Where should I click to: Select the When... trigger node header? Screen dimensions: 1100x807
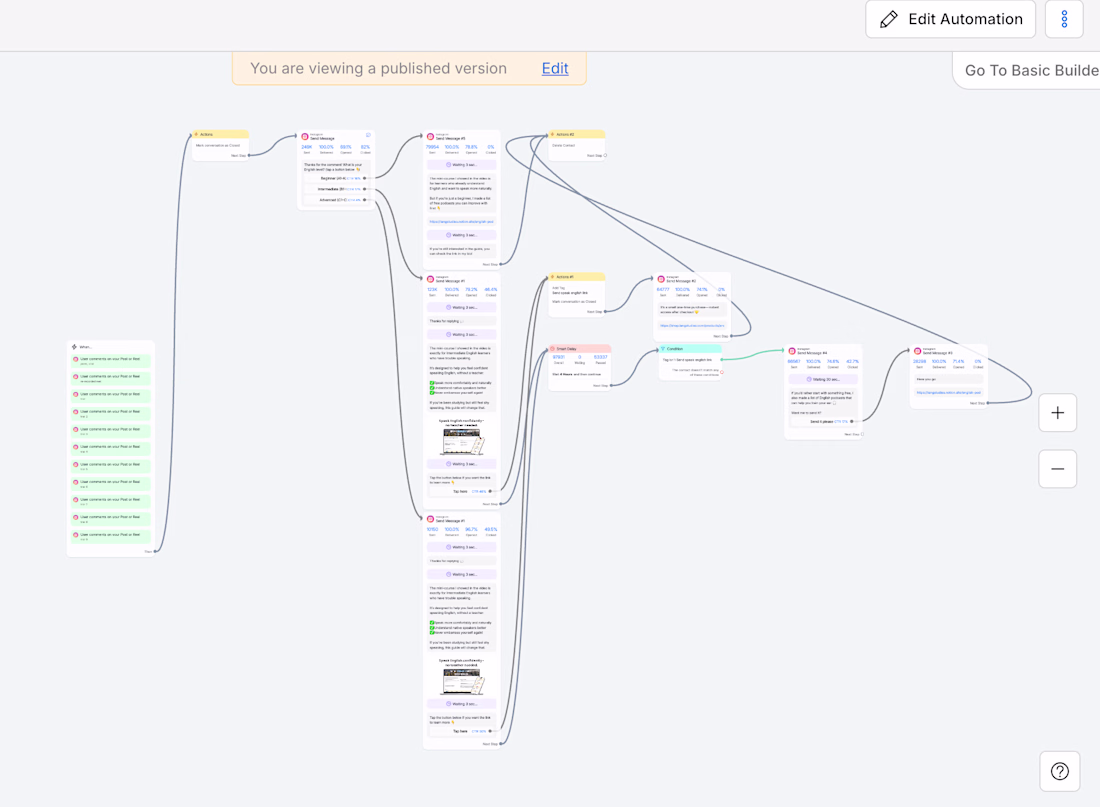[x=111, y=347]
